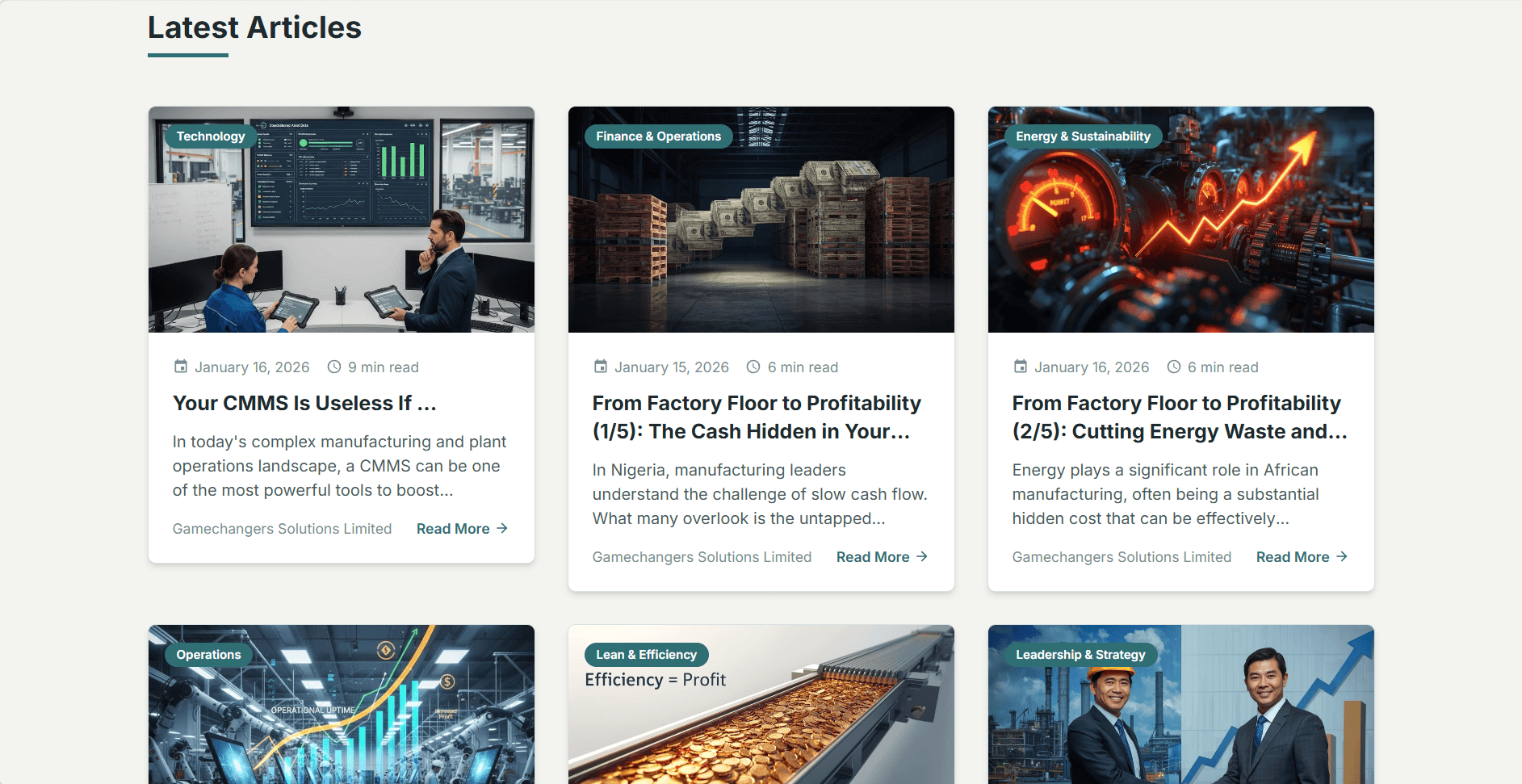Open the 'Your CMMS Is Useless If …' headline
This screenshot has width=1522, height=784.
point(304,403)
